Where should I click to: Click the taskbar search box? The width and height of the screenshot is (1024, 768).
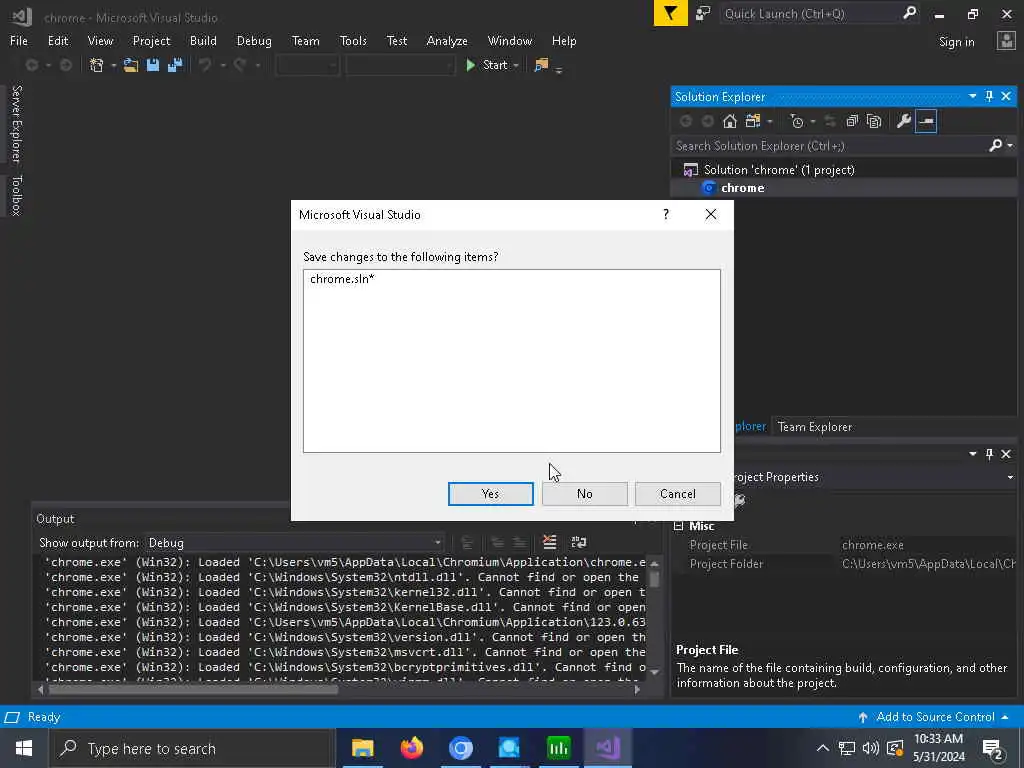(x=193, y=748)
